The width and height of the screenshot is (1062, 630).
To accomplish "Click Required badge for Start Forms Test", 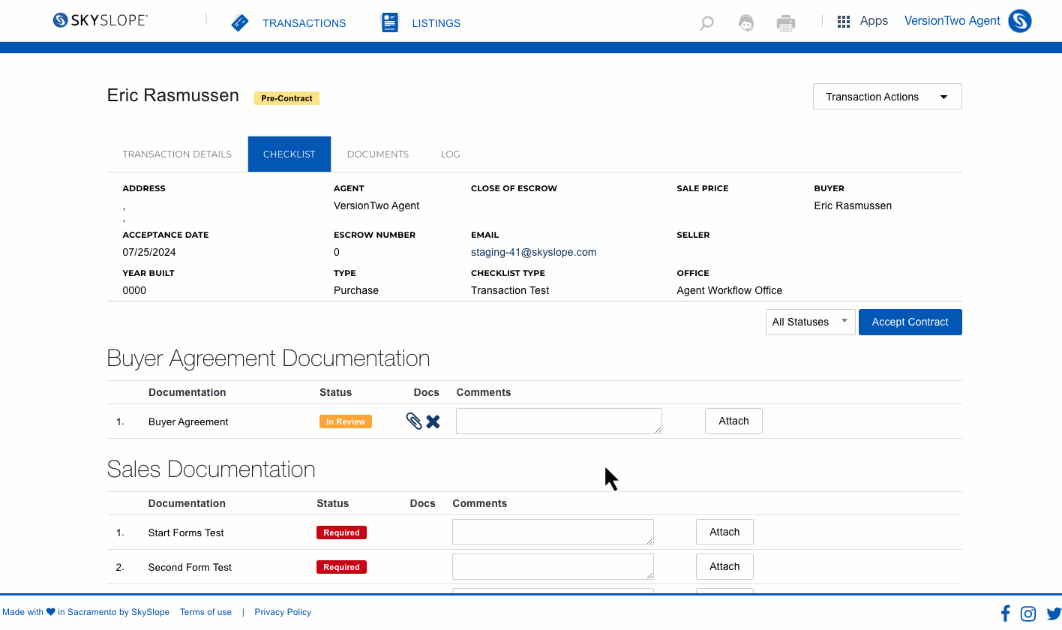I will tap(341, 532).
